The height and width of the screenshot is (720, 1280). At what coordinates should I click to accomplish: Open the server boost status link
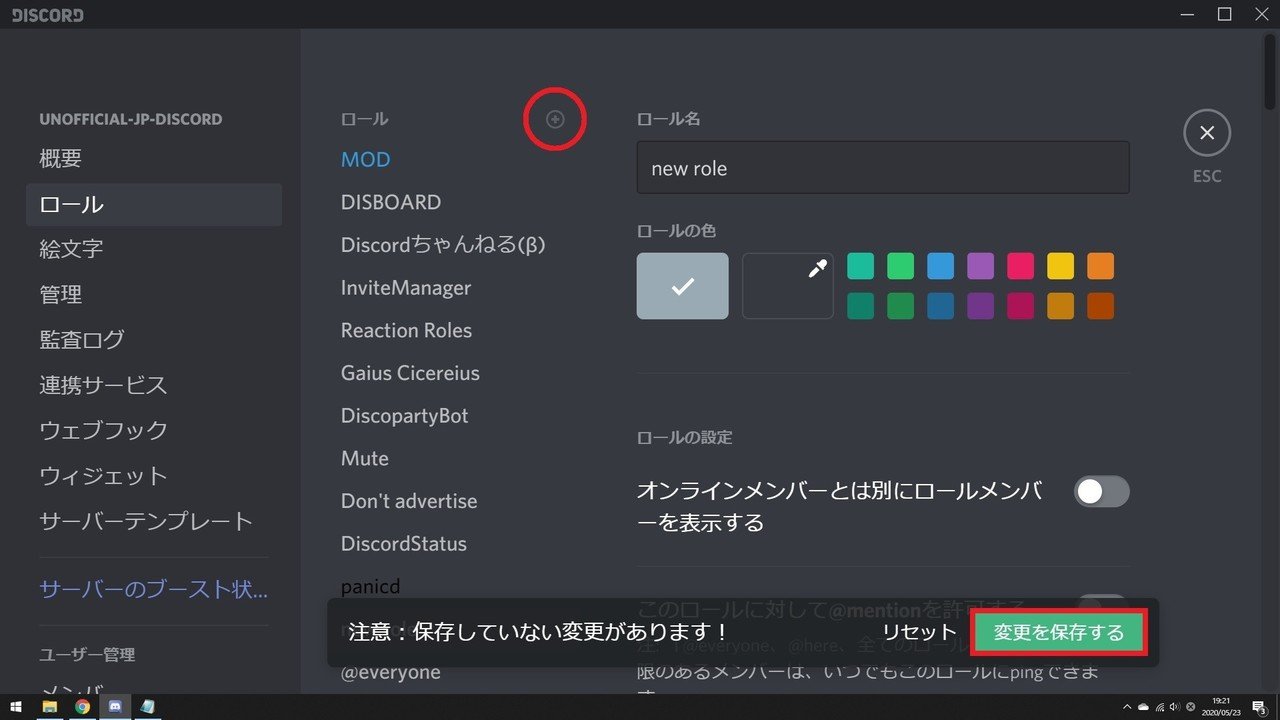tap(155, 590)
